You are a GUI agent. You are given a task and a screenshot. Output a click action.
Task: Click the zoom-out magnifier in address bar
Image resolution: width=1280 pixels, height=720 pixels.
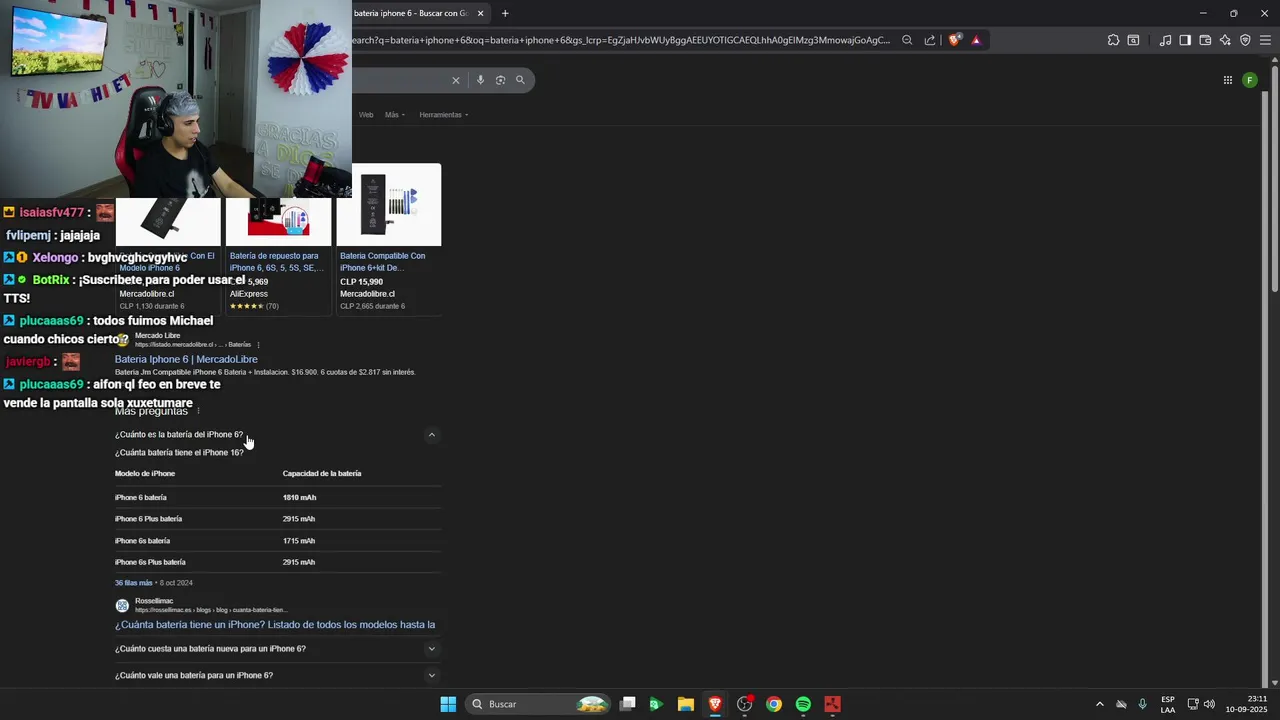coord(907,40)
